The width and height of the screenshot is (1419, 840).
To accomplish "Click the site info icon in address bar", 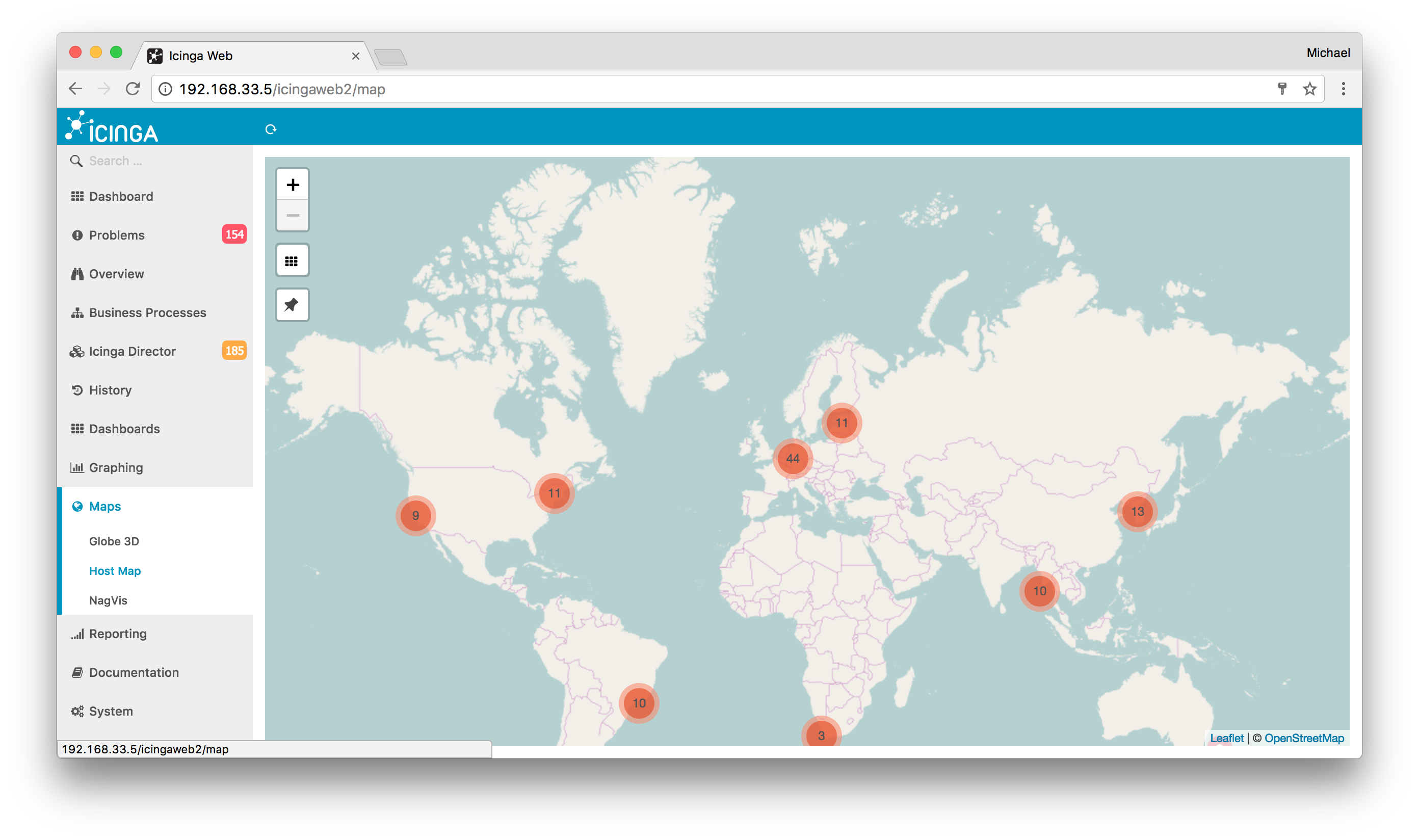I will click(x=165, y=89).
